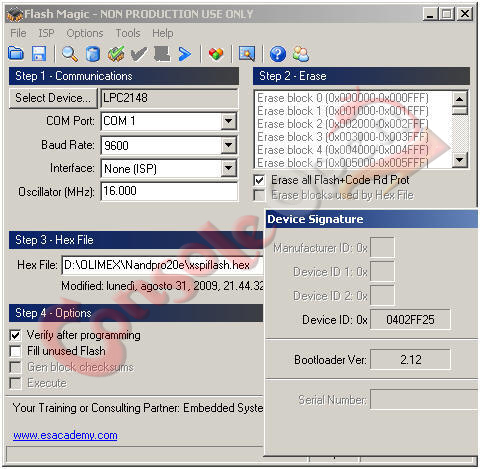
Task: Open the Interface dropdown
Action: [x=229, y=169]
